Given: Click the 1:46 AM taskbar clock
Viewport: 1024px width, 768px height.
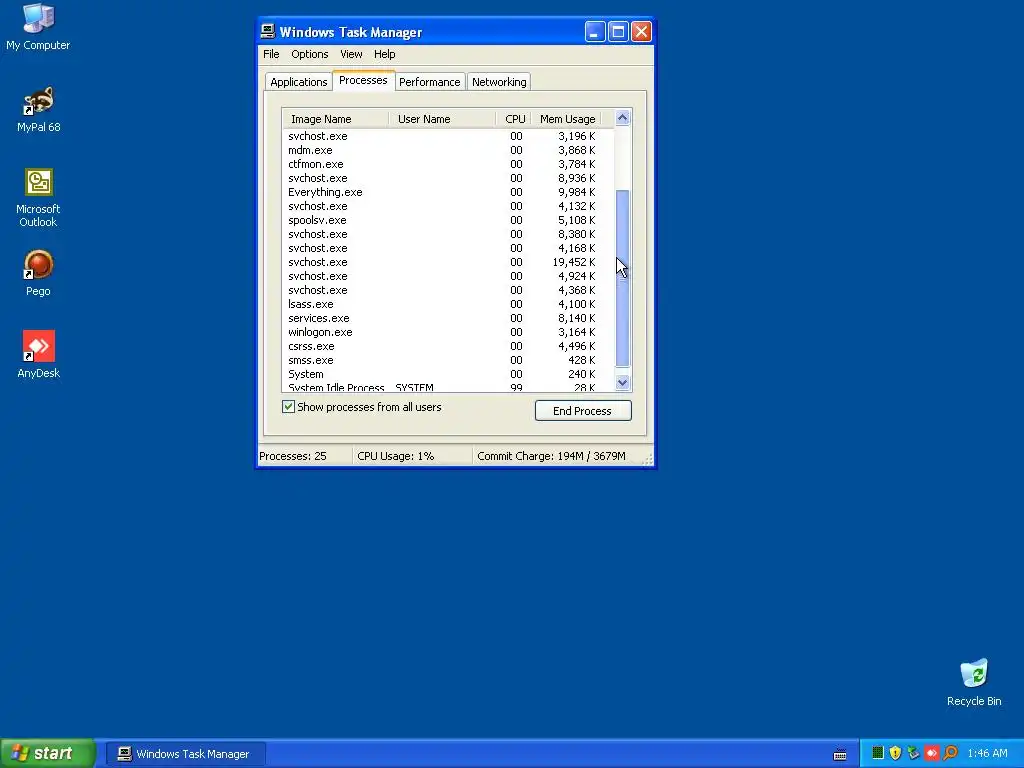Looking at the screenshot, I should click(987, 754).
